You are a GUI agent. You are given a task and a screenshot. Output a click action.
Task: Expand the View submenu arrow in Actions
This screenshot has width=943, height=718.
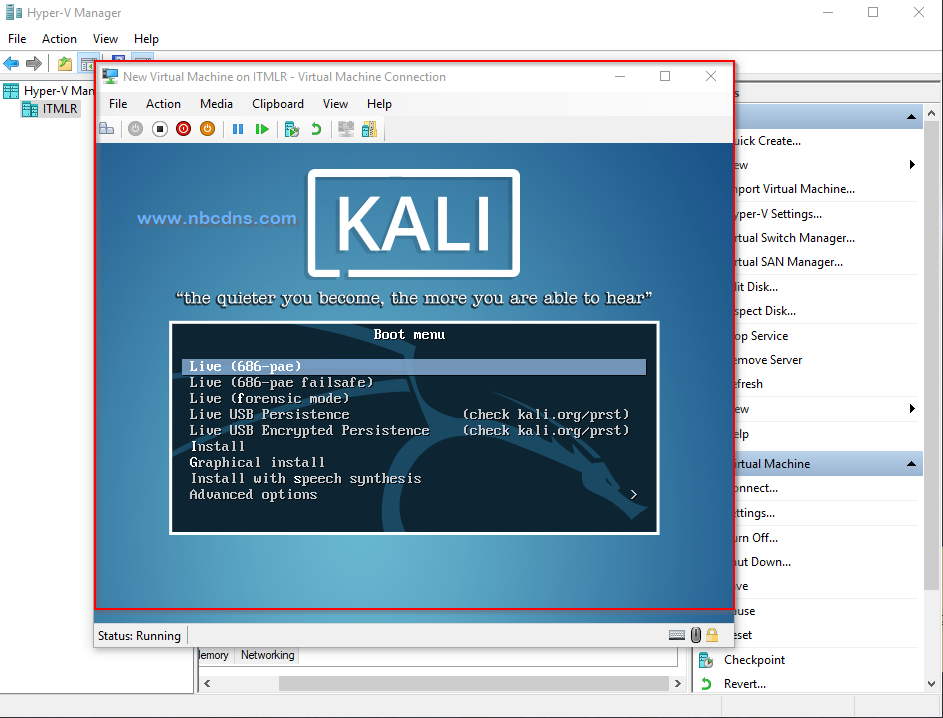912,409
